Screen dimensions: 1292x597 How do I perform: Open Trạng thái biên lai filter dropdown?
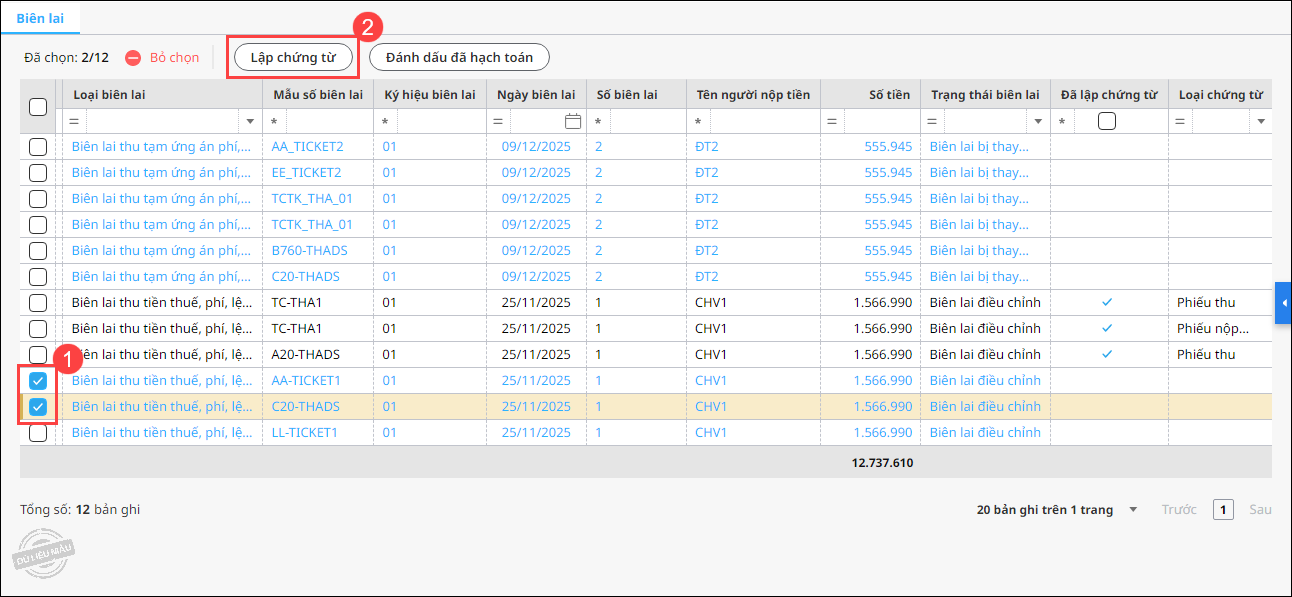(x=1037, y=121)
